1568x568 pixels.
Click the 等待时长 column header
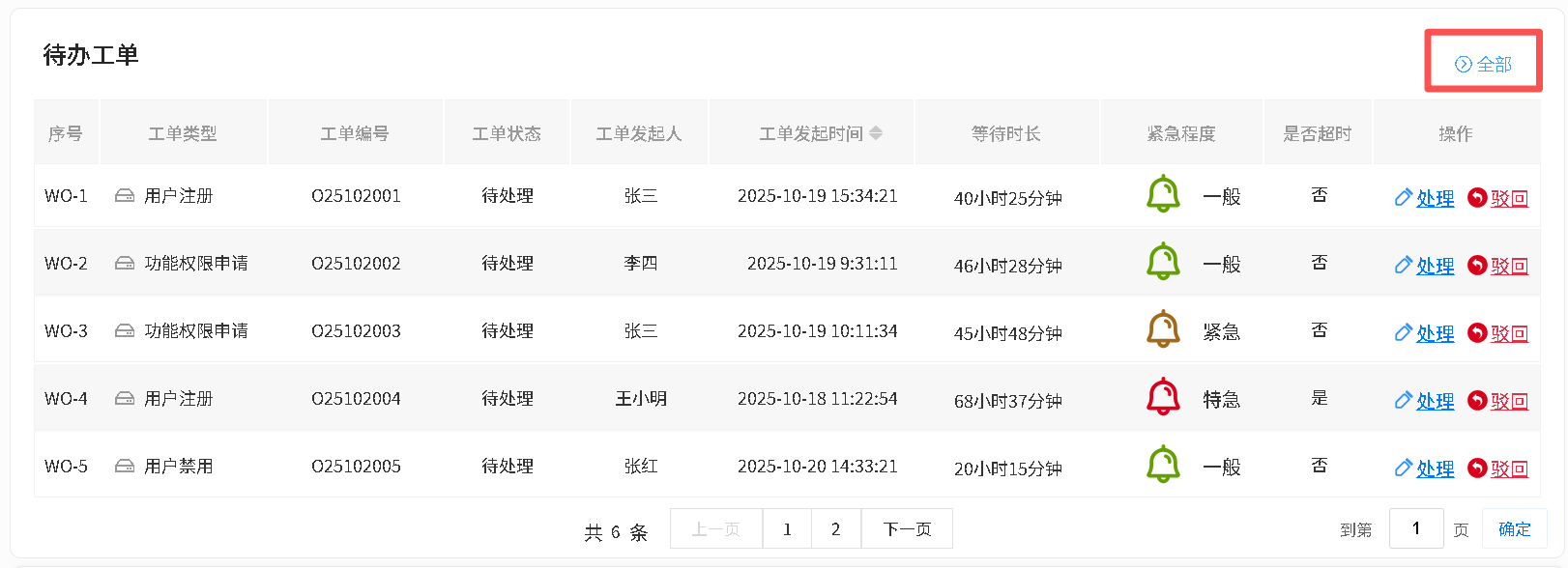(1006, 133)
